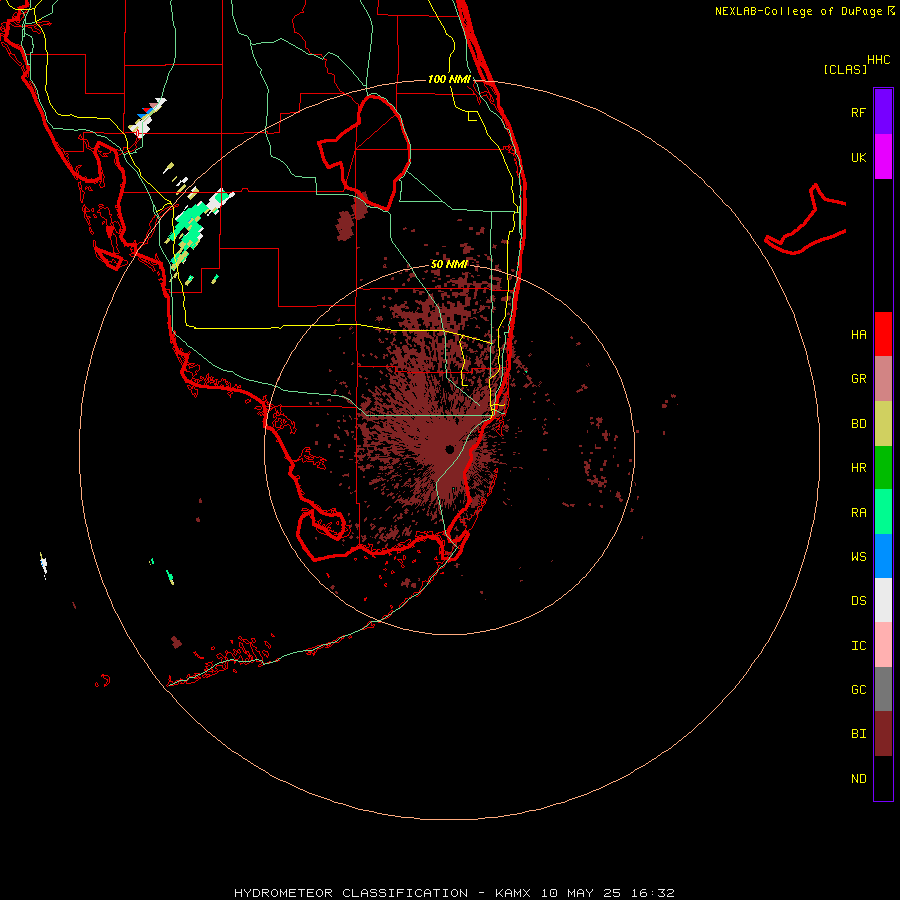Click the BD legend label
The width and height of the screenshot is (900, 900).
pos(858,424)
